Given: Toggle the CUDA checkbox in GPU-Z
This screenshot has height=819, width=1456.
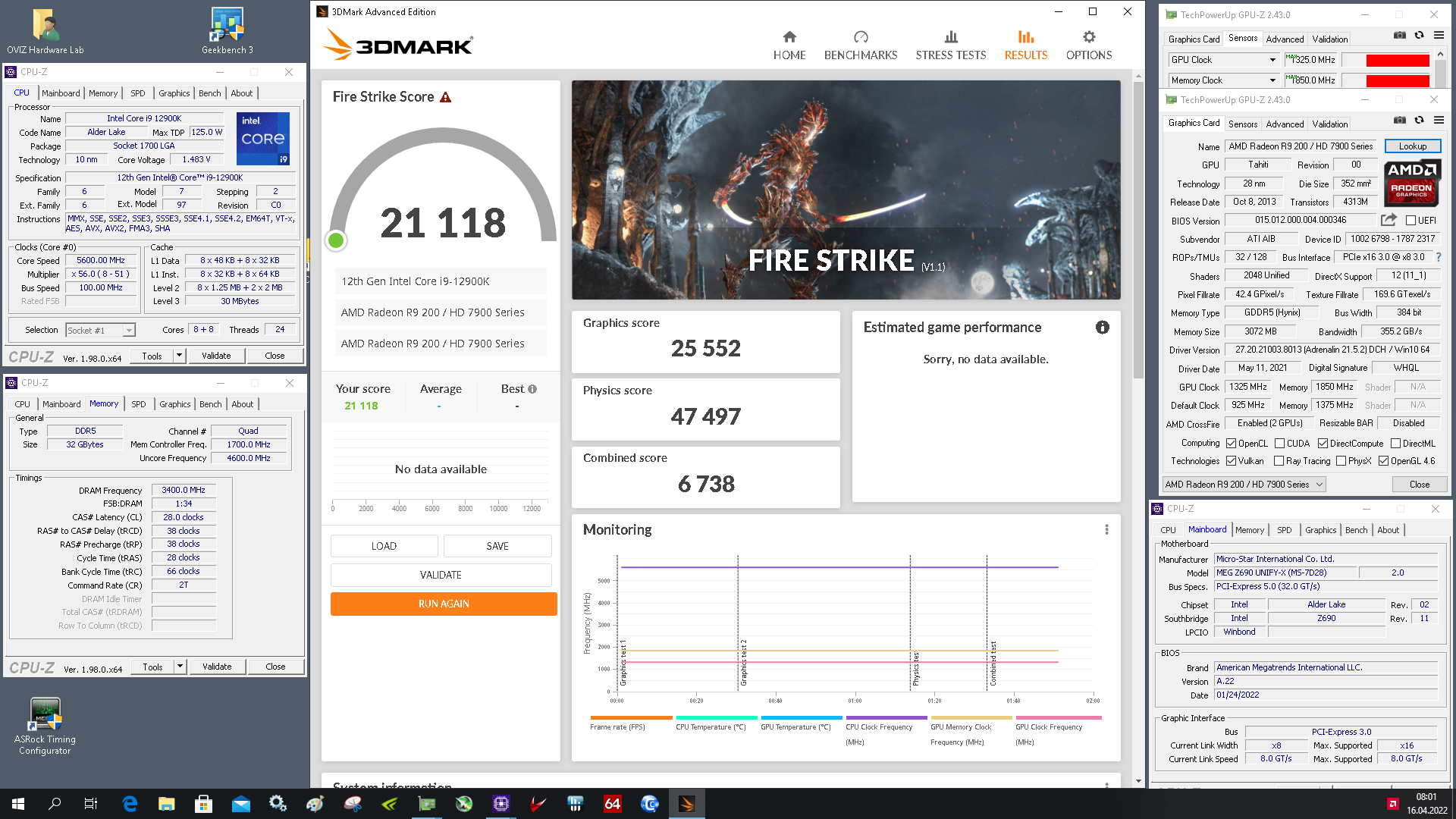Looking at the screenshot, I should click(1280, 444).
